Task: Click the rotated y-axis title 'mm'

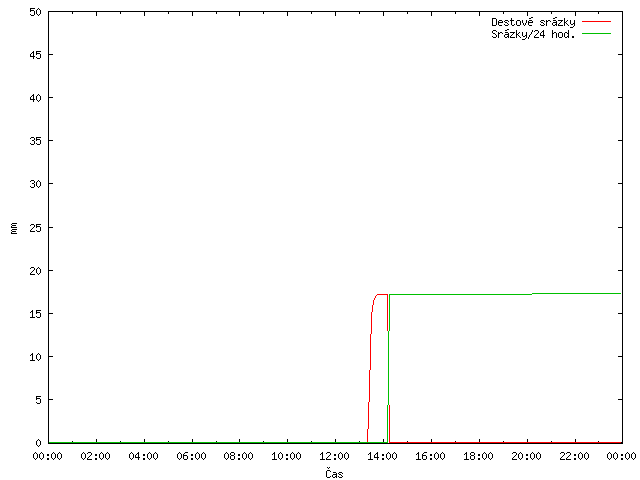Action: point(14,228)
